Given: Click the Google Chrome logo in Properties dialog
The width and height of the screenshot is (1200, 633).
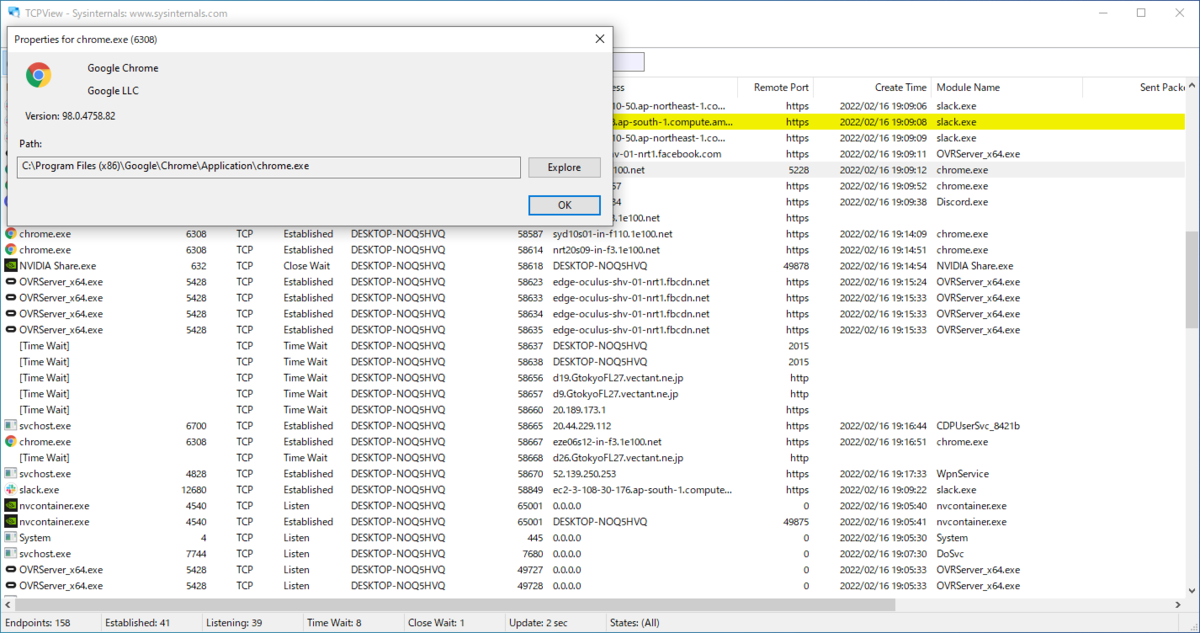Looking at the screenshot, I should (38, 76).
